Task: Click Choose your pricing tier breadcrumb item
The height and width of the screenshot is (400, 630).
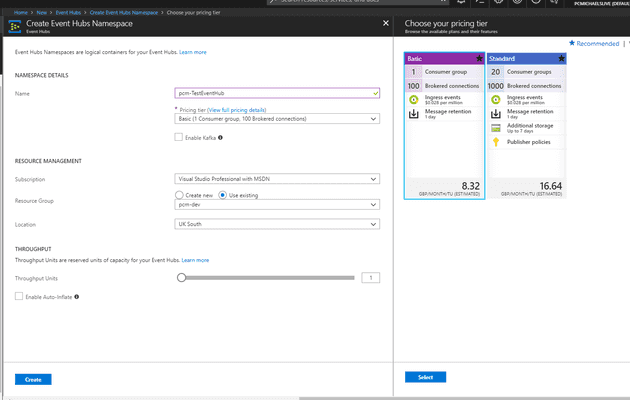Action: click(x=193, y=12)
